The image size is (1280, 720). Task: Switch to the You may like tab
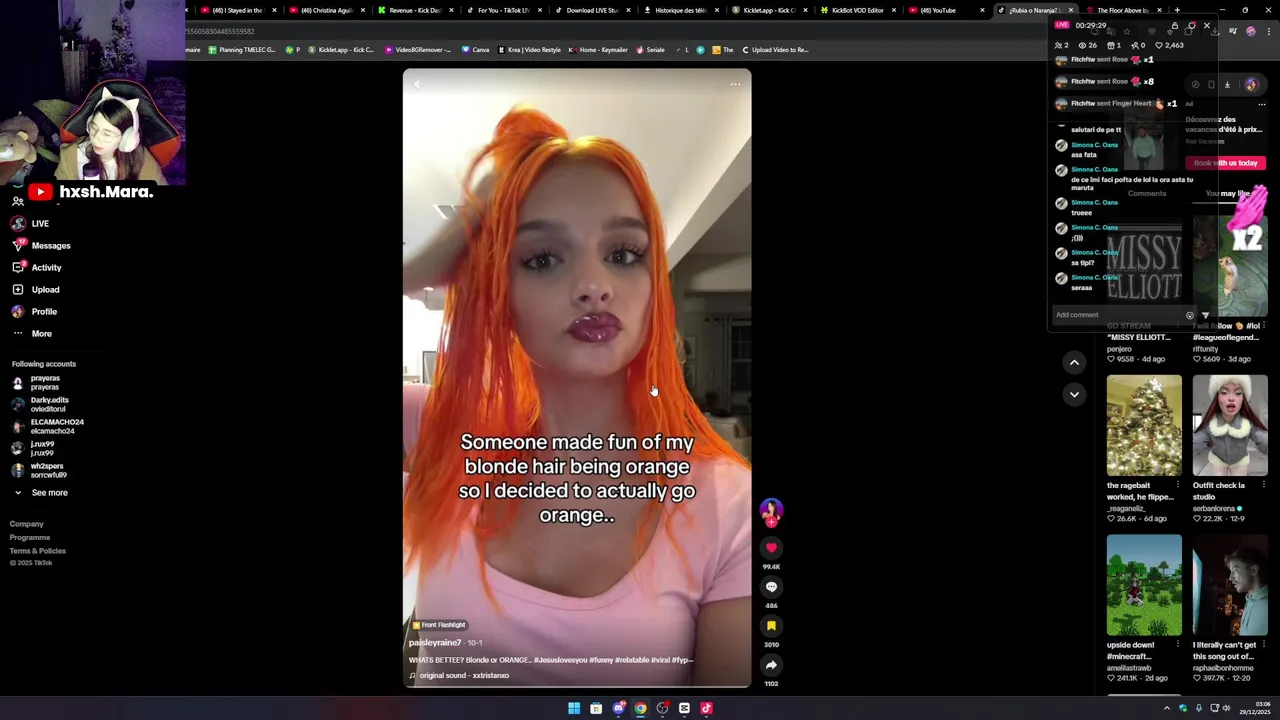tap(1227, 193)
